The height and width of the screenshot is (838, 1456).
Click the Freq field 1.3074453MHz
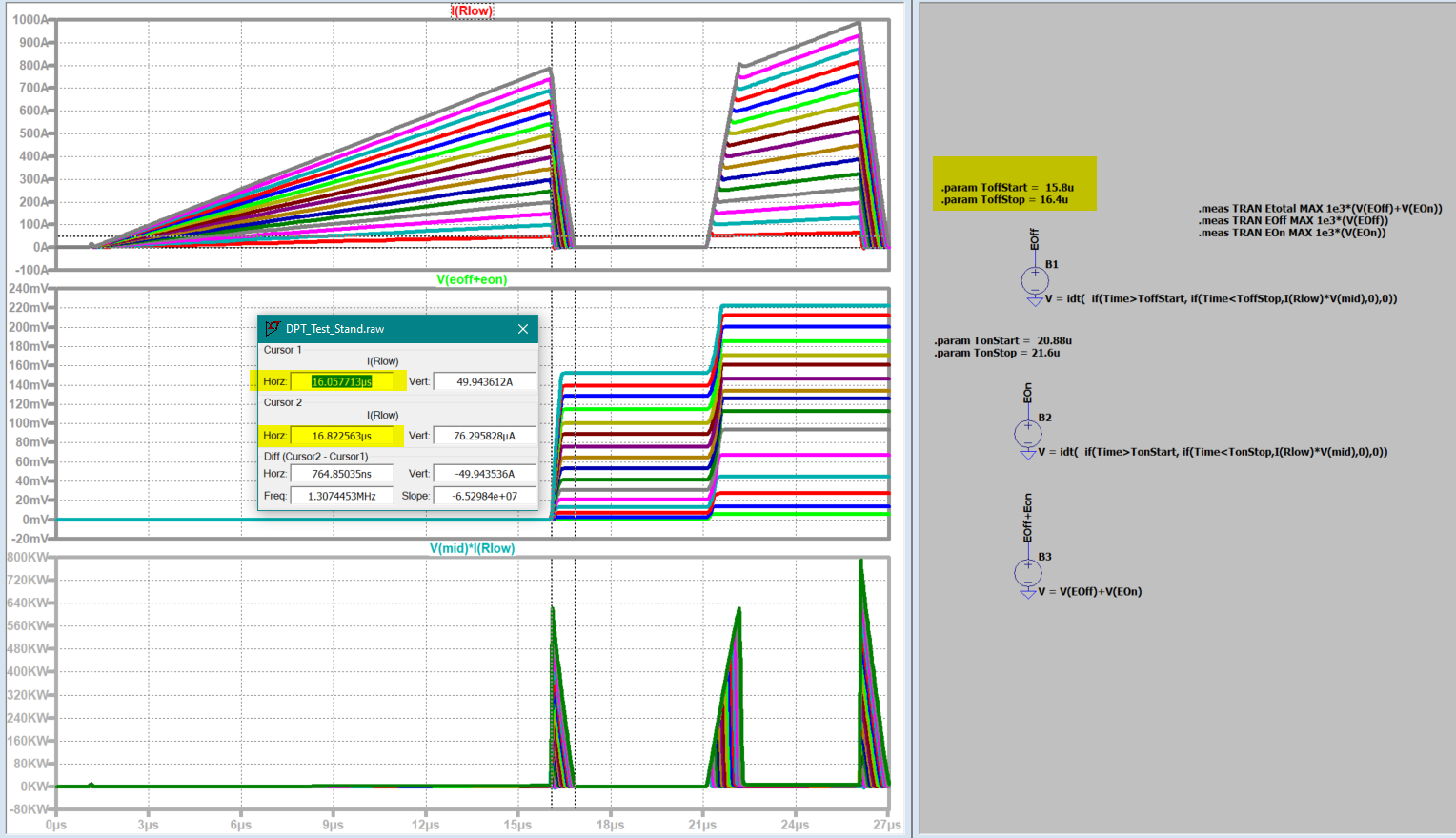pos(341,496)
